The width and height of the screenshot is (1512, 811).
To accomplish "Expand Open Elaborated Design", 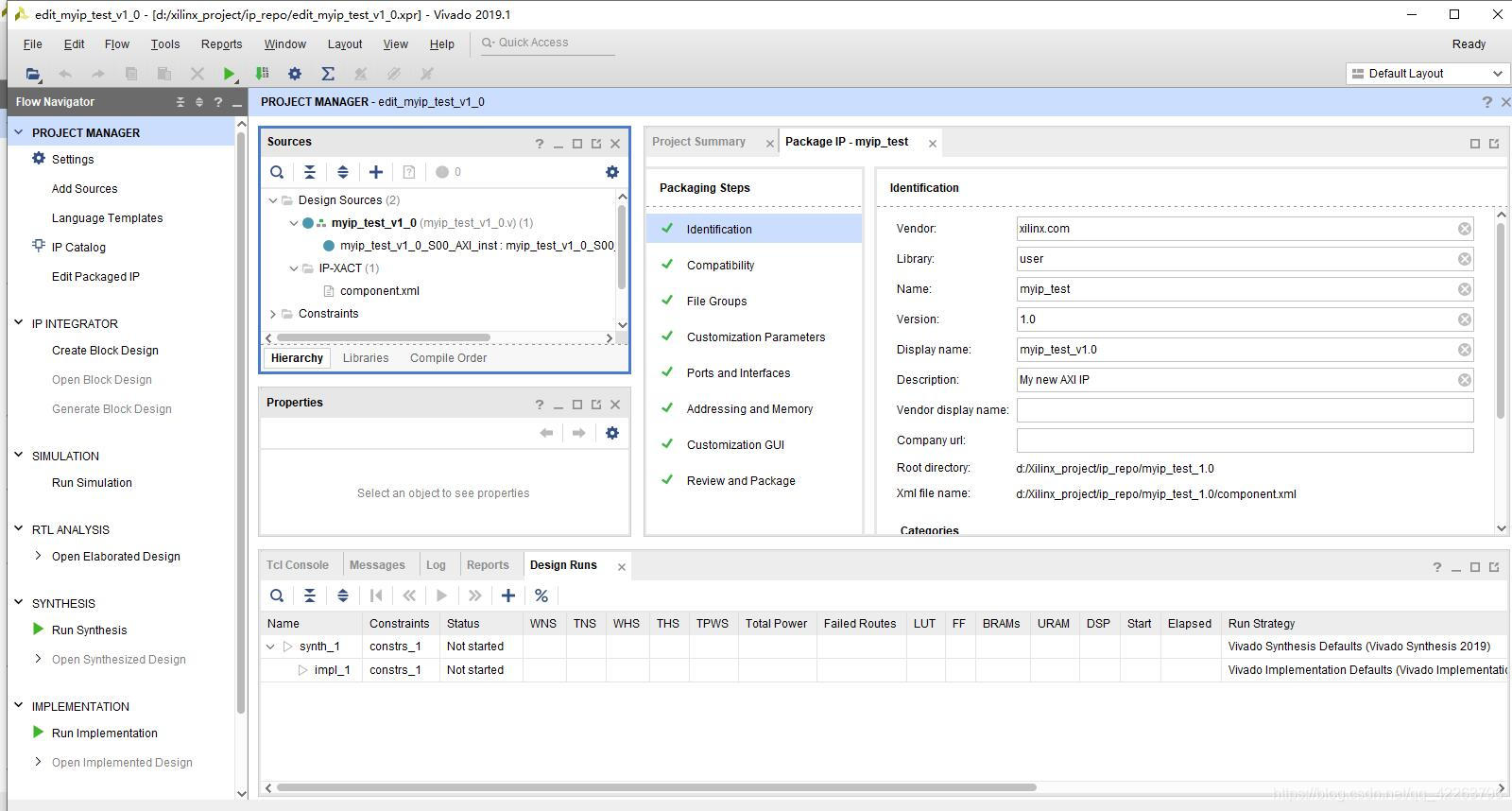I will tap(38, 556).
